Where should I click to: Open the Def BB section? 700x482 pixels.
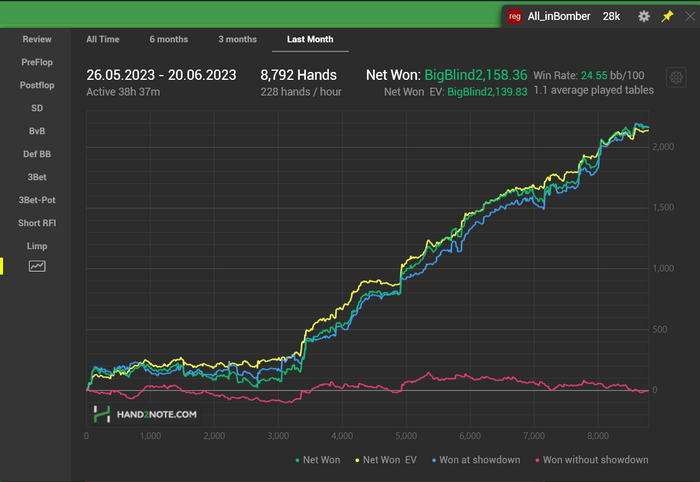click(x=37, y=154)
